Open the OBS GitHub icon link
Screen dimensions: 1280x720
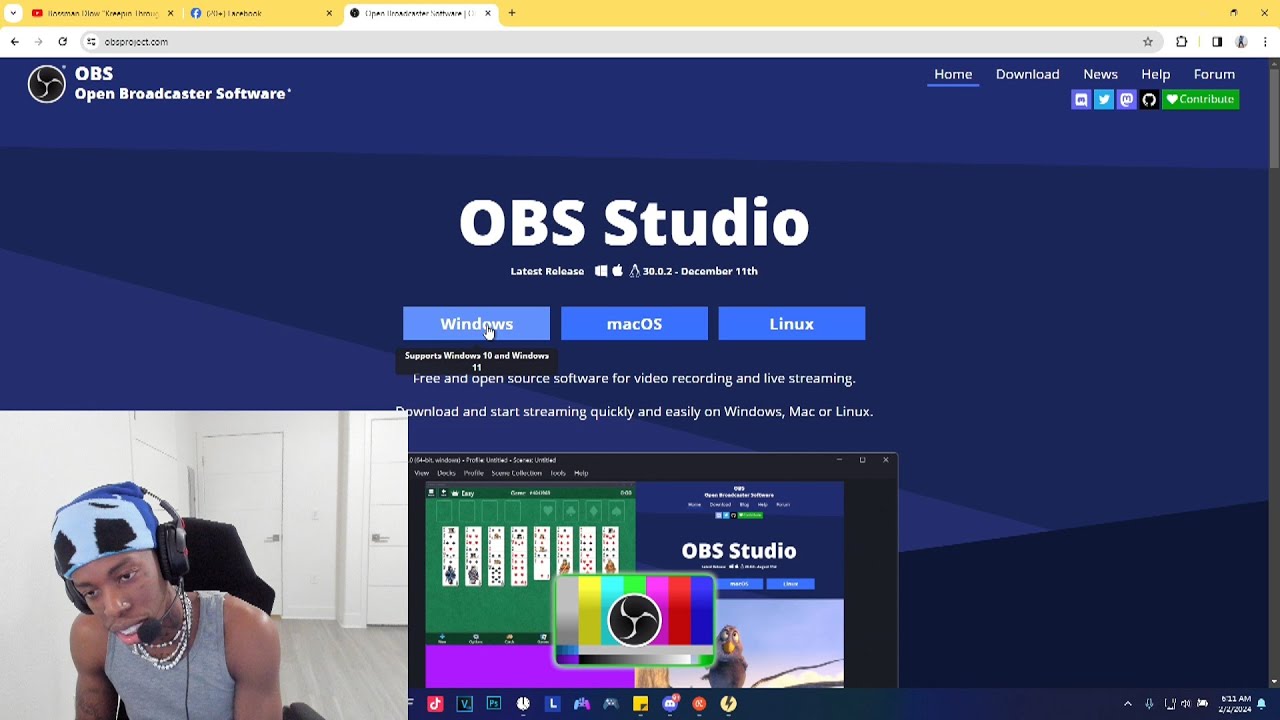coord(1149,99)
